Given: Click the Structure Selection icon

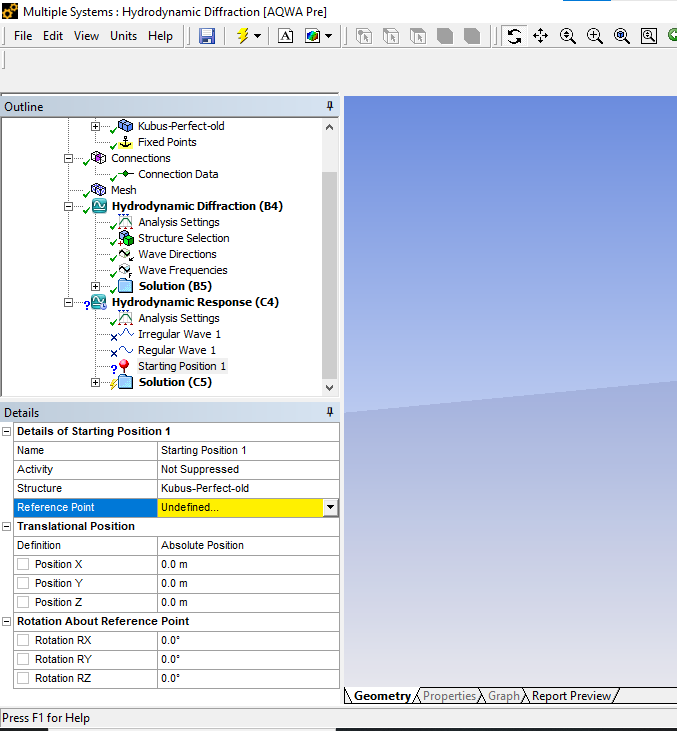Looking at the screenshot, I should point(126,238).
